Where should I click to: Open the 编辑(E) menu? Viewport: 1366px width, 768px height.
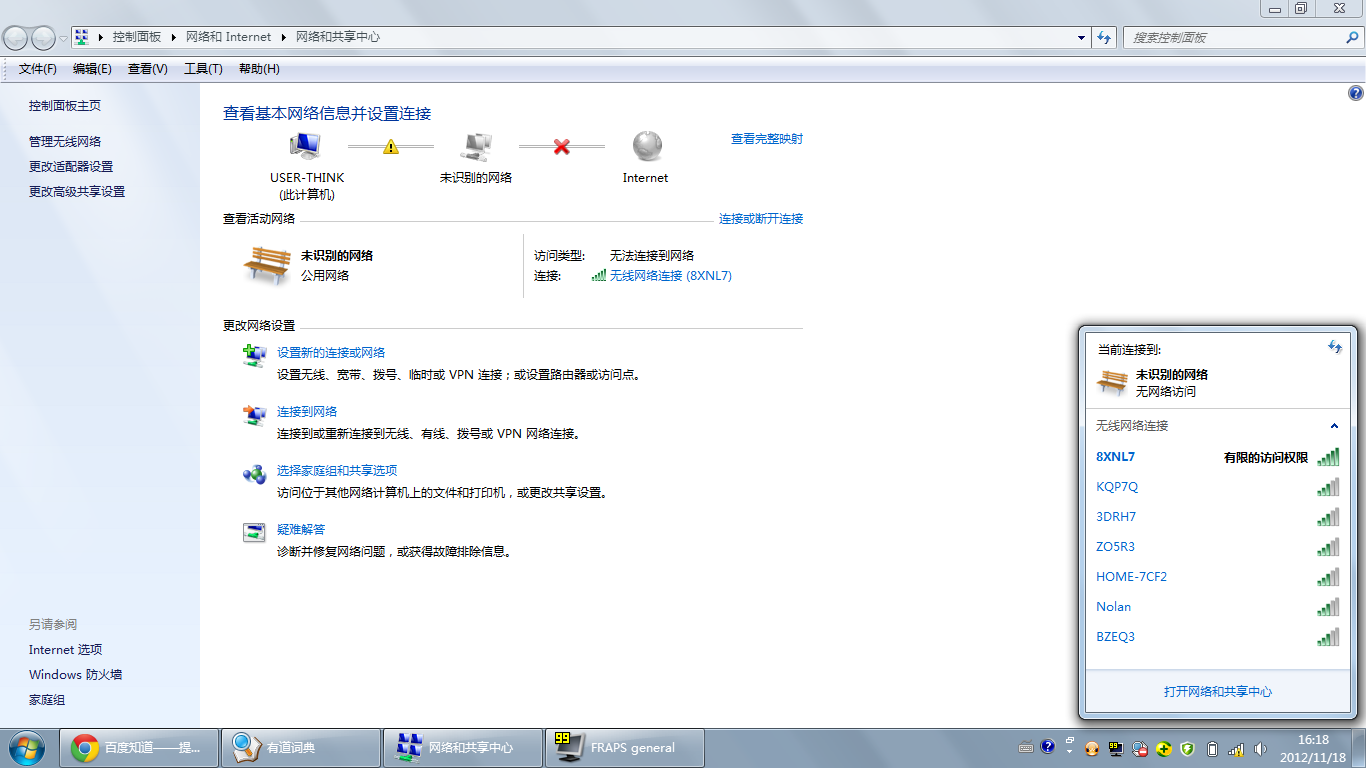pyautogui.click(x=92, y=69)
